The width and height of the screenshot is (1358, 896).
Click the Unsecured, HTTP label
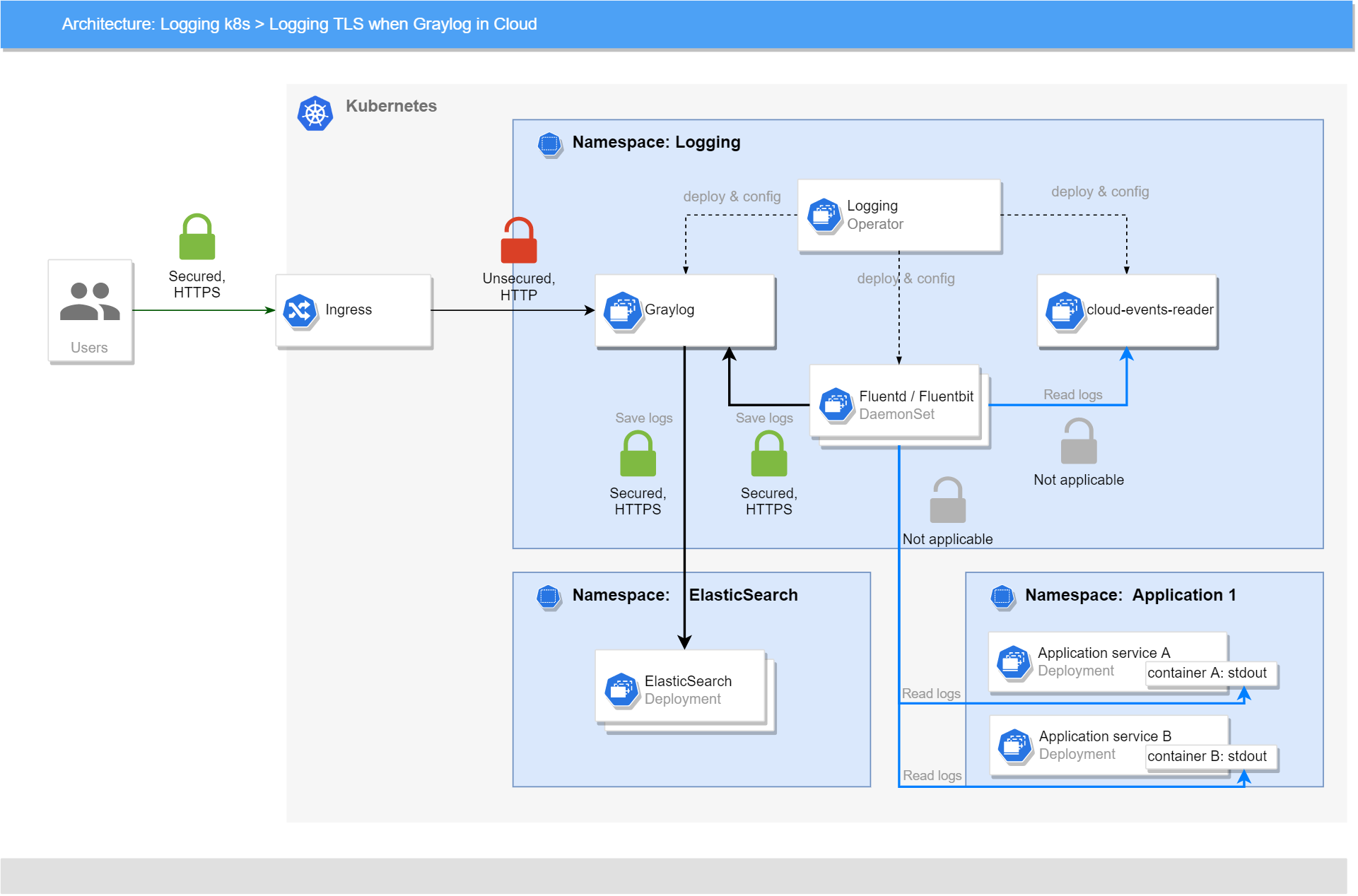click(x=519, y=287)
